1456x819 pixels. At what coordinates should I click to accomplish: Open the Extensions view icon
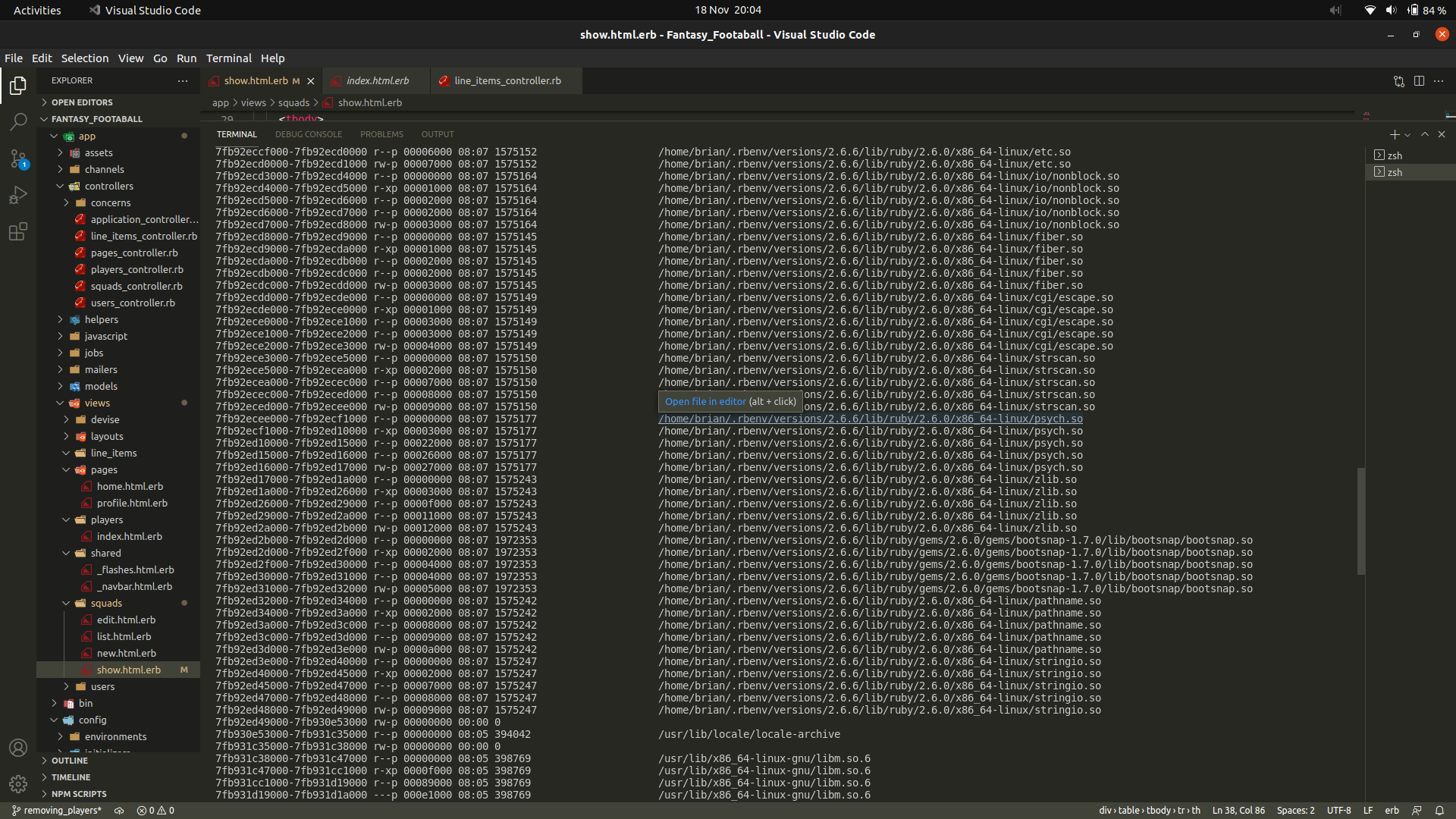pos(18,231)
